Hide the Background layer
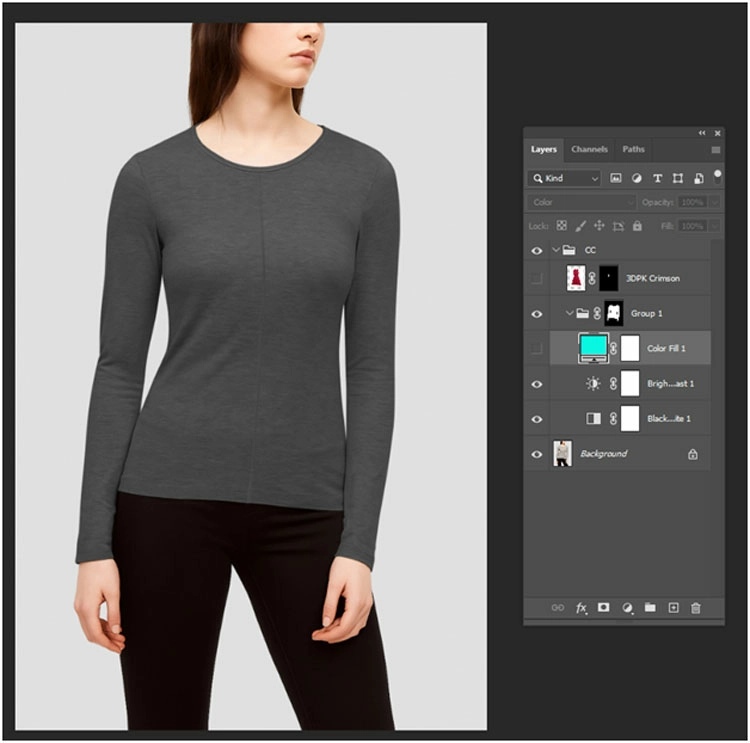 click(x=537, y=454)
